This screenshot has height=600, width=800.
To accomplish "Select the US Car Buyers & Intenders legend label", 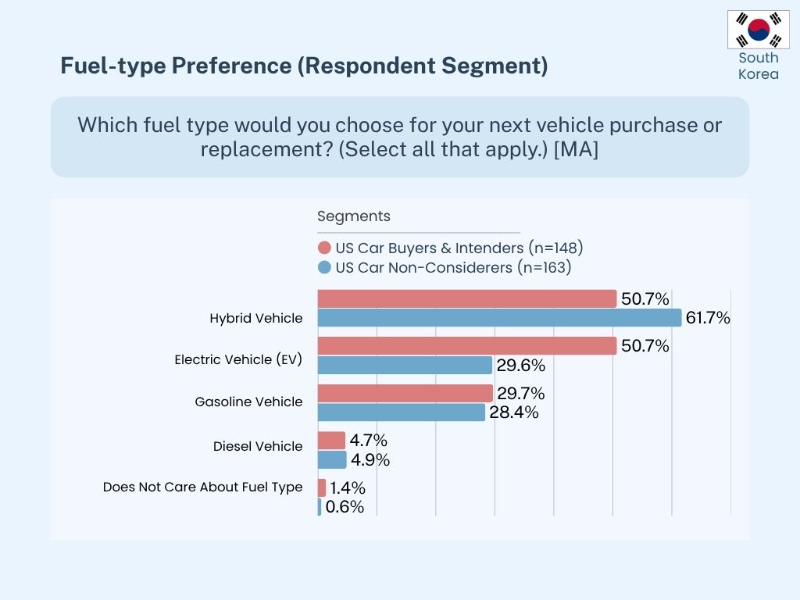I will [459, 248].
